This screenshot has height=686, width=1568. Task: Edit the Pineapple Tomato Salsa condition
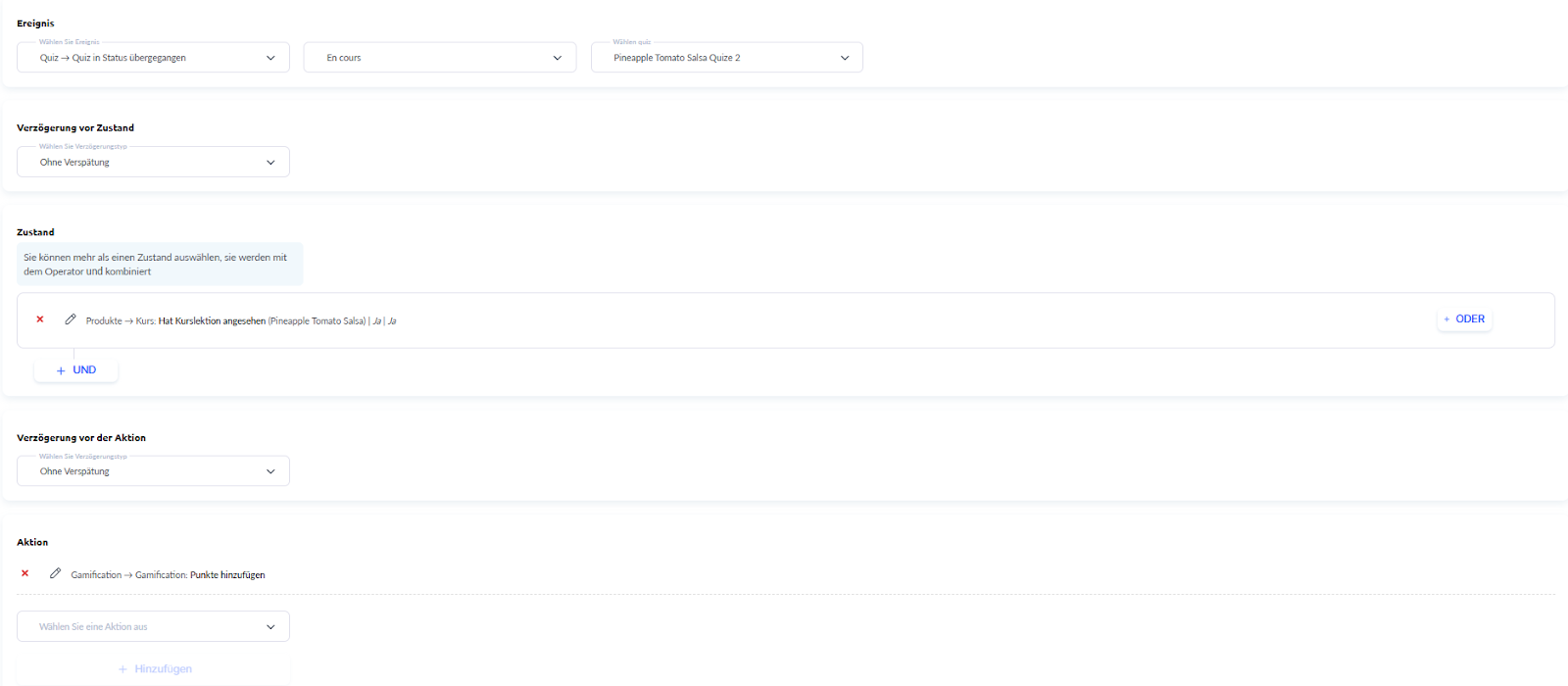coord(71,319)
